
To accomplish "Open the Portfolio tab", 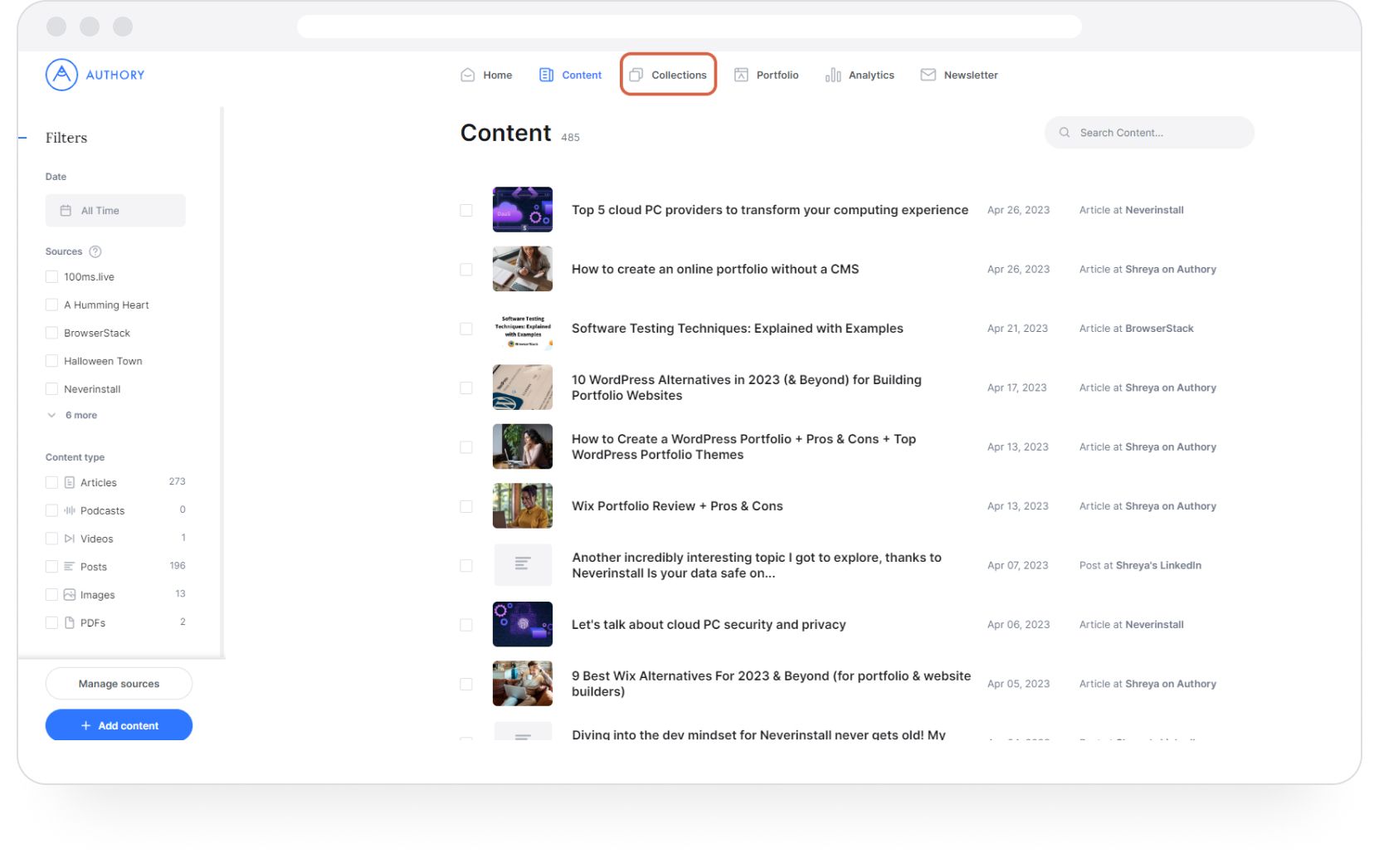I will pyautogui.click(x=767, y=75).
